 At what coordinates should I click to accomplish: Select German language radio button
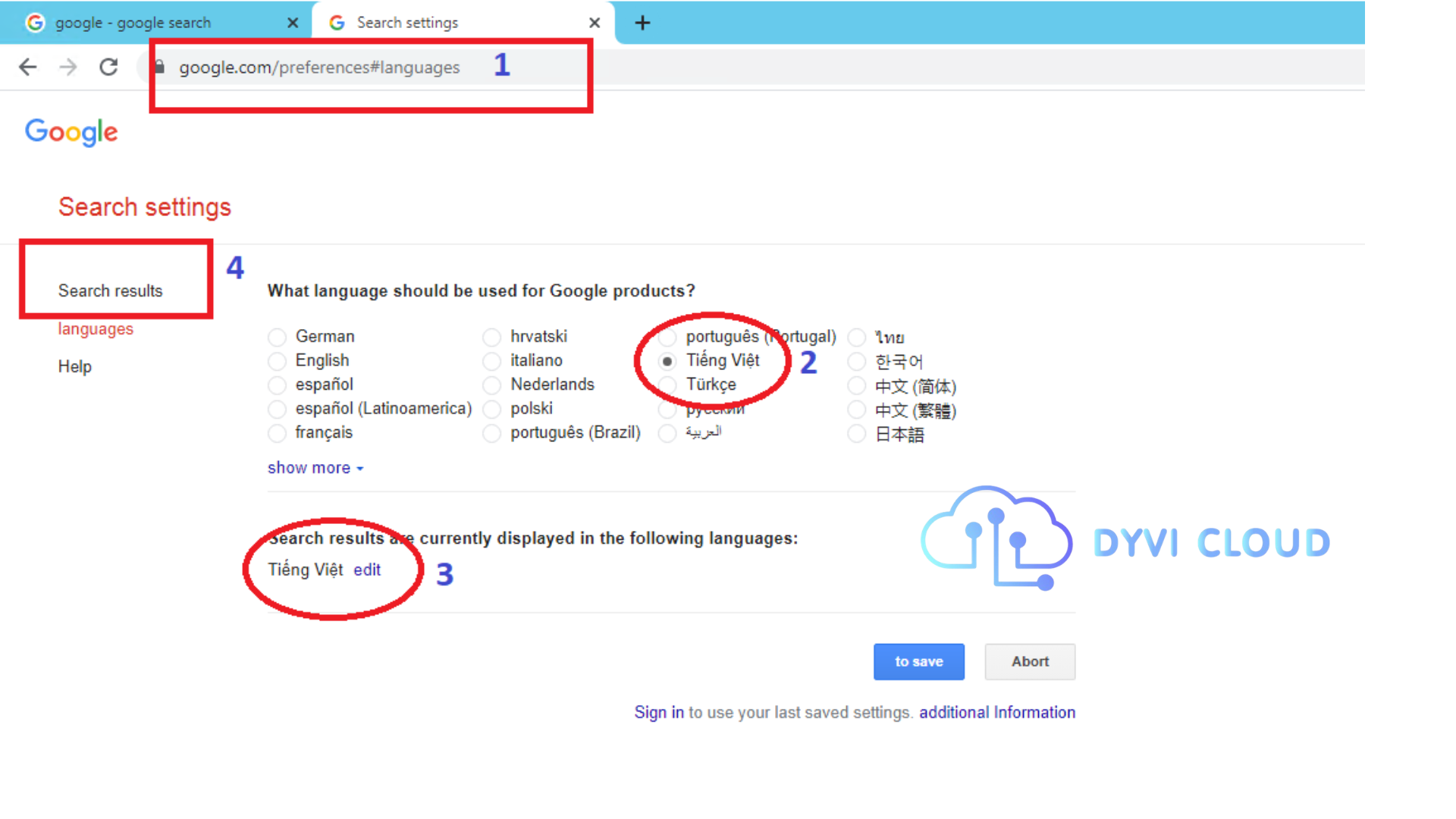point(277,337)
